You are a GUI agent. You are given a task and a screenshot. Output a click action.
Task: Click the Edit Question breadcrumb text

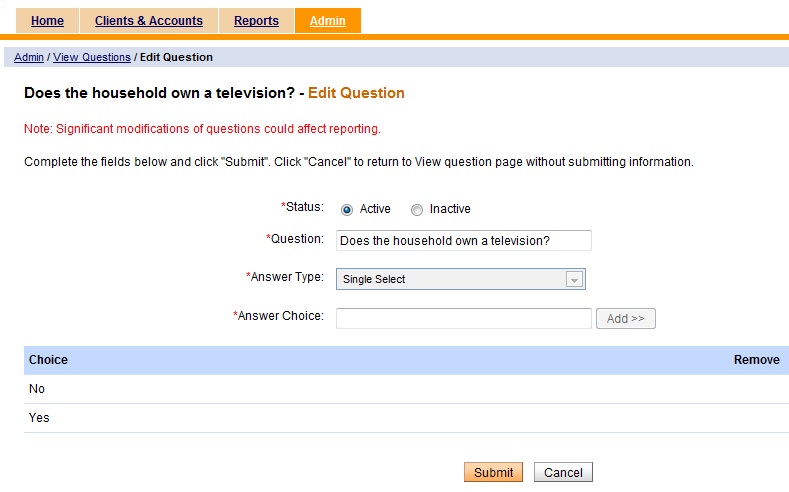176,57
